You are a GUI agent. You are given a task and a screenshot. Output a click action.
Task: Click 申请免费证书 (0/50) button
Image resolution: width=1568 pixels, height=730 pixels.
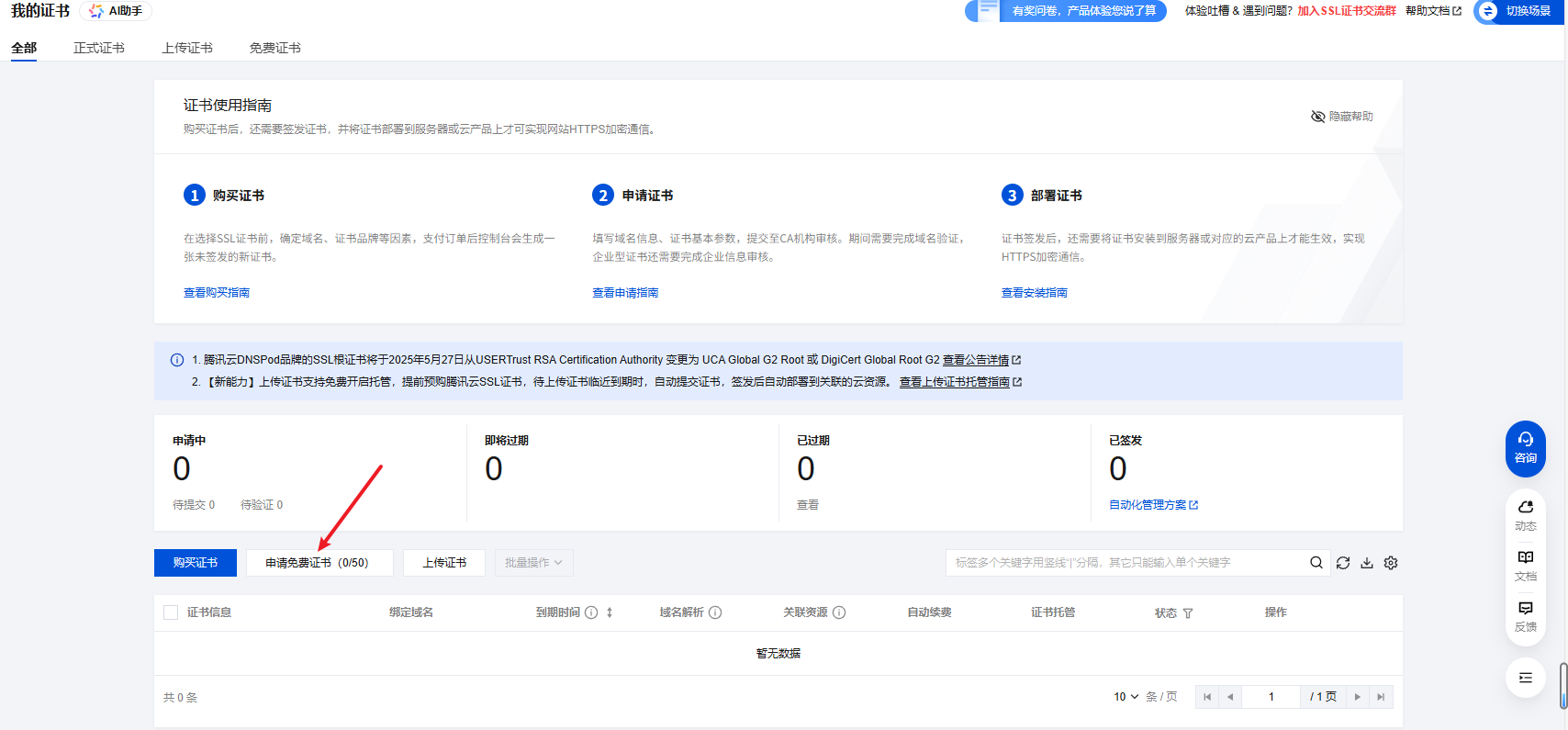(x=319, y=563)
